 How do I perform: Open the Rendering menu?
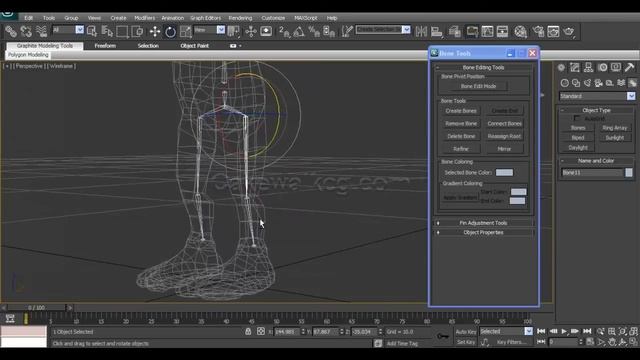click(240, 18)
